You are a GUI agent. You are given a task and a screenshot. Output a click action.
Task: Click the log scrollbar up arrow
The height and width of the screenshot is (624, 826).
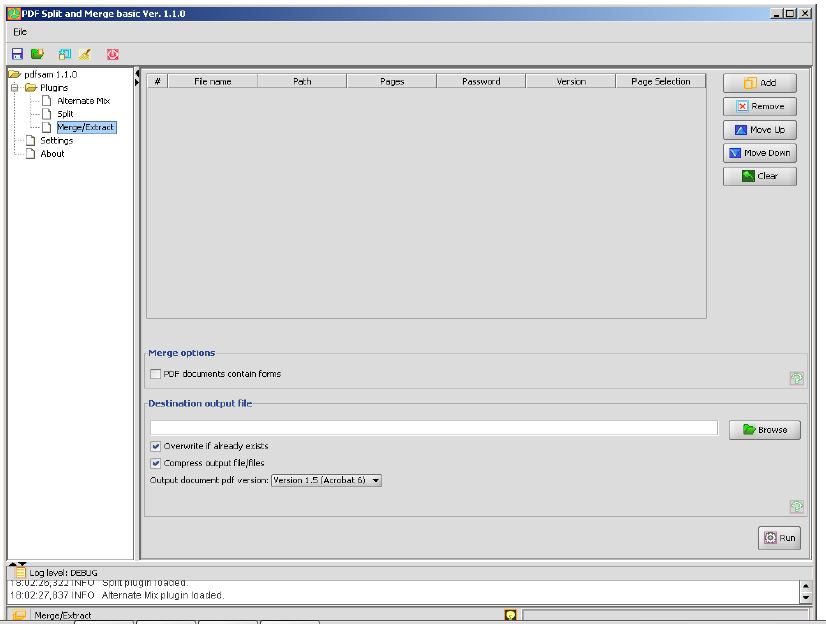(x=805, y=586)
